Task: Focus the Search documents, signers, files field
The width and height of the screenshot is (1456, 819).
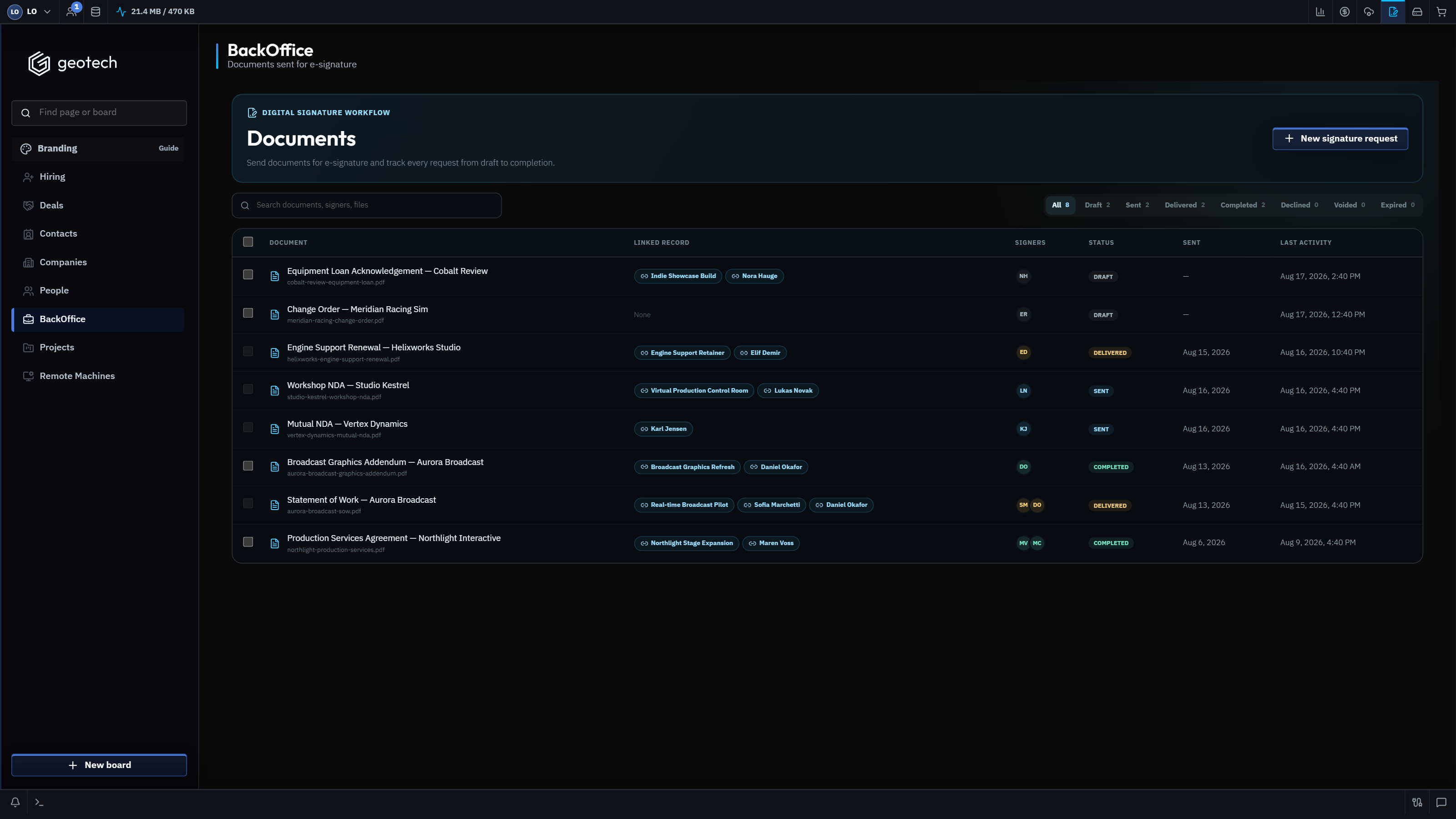Action: pyautogui.click(x=366, y=205)
